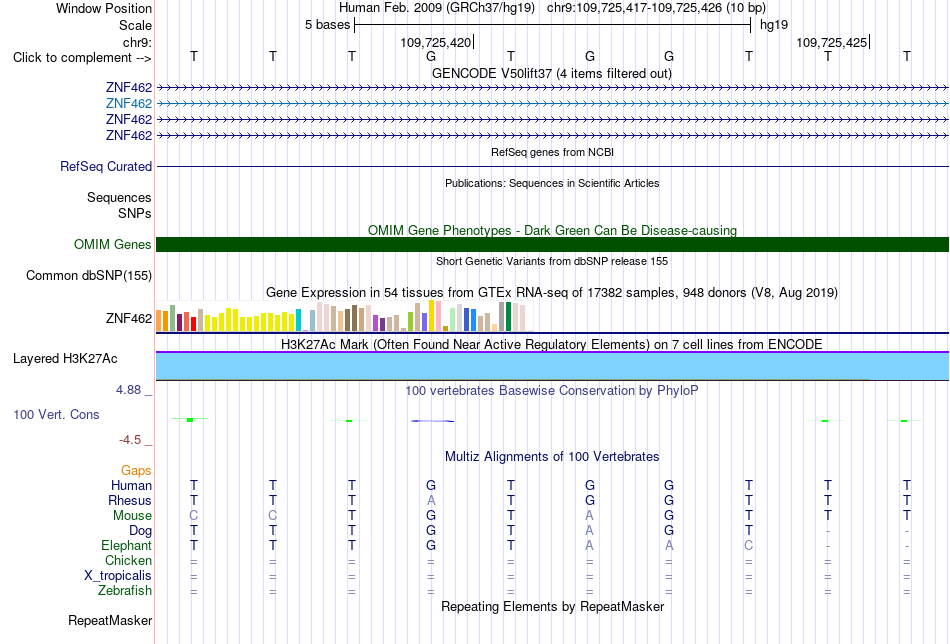The width and height of the screenshot is (950, 644).
Task: Click the Chicken species label
Action: (x=128, y=560)
